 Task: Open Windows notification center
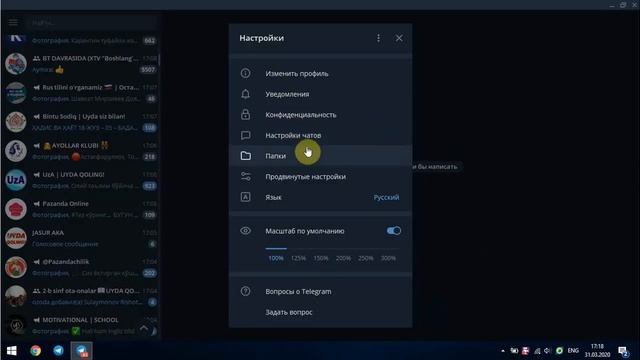coord(623,351)
